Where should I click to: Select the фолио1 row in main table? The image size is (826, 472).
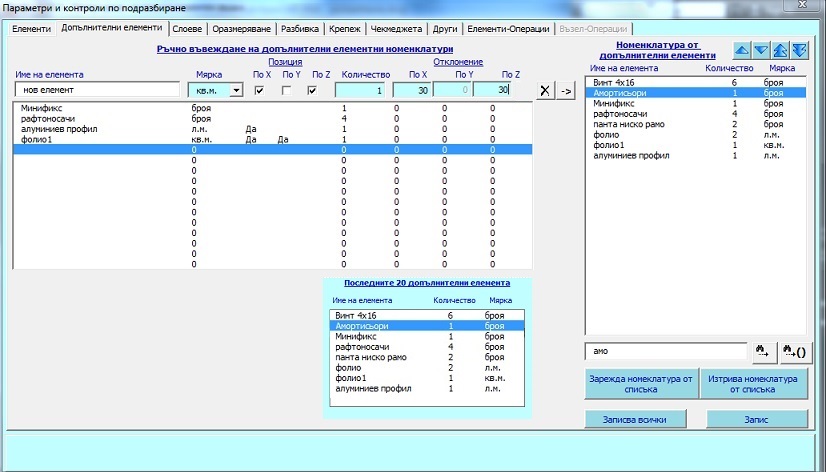pos(272,140)
